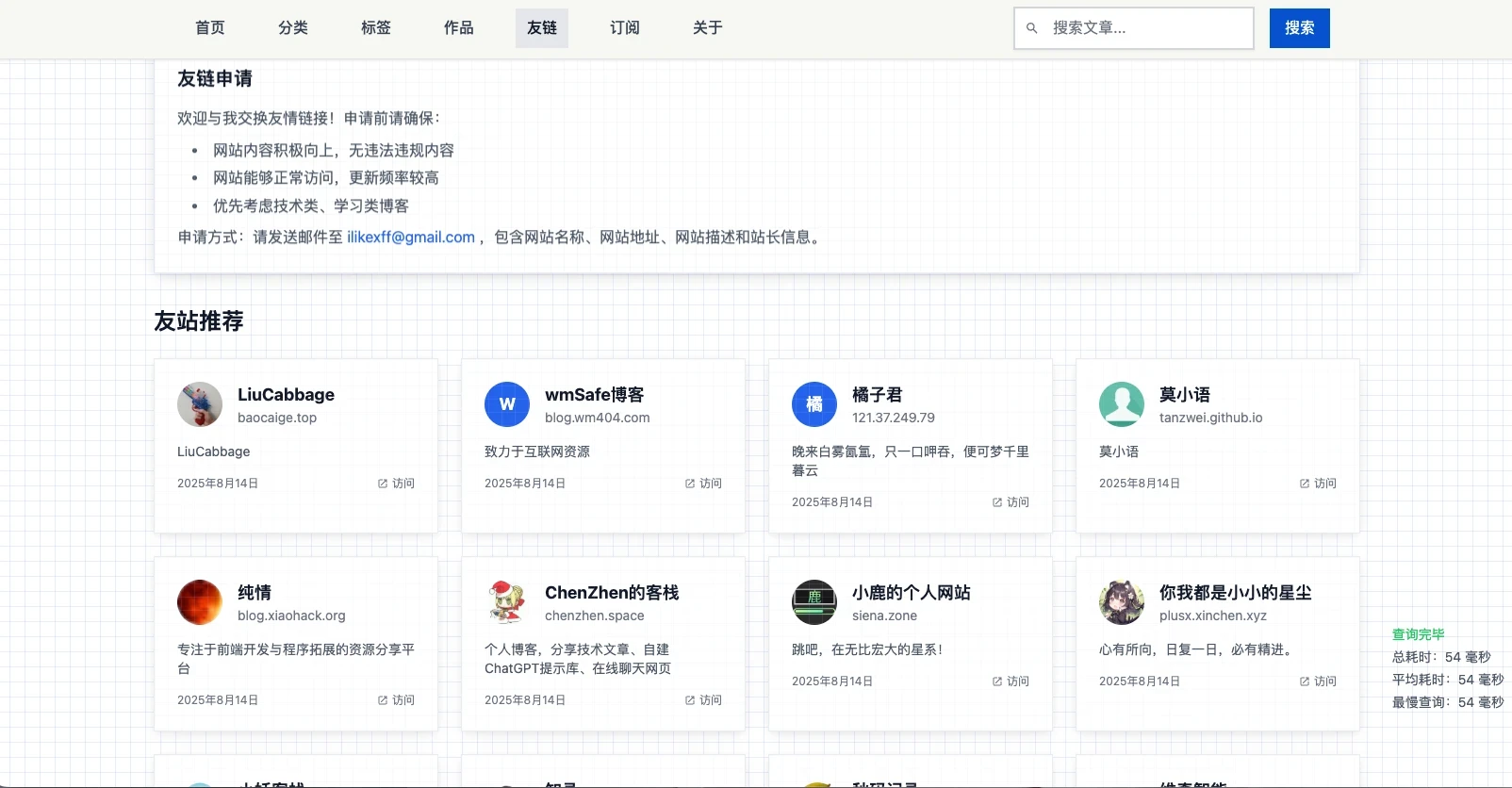1512x788 pixels.
Task: Click the 致力于互联网资源 description
Action: click(x=537, y=451)
